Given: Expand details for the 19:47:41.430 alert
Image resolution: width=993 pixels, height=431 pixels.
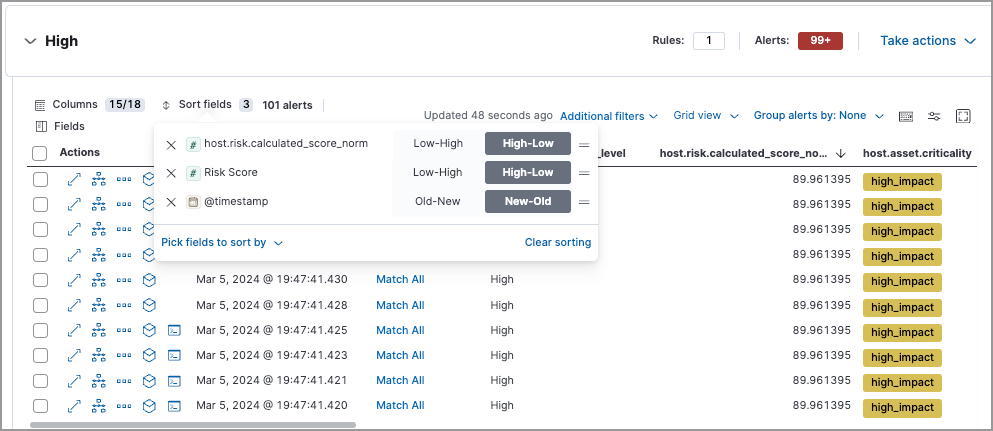Looking at the screenshot, I should (74, 280).
